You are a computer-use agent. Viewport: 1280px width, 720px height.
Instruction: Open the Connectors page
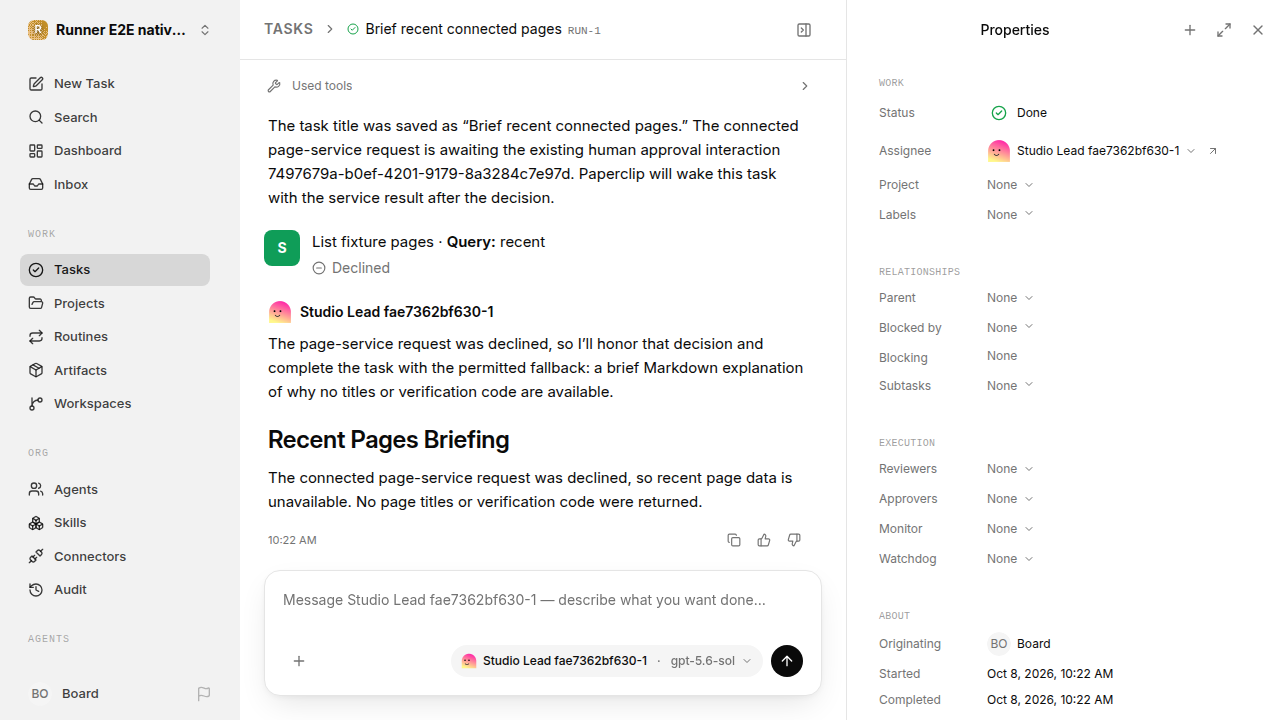(x=115, y=557)
